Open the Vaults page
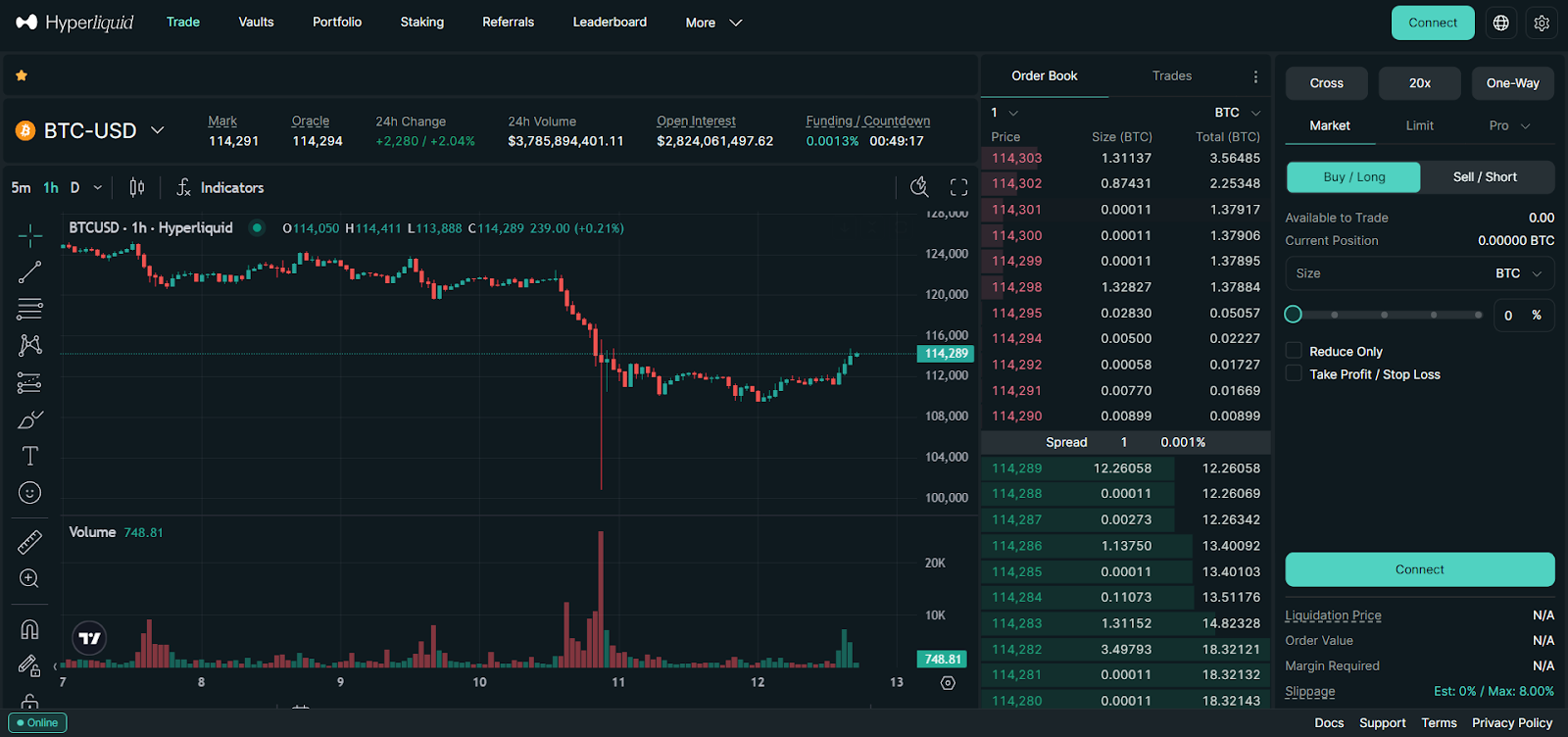Viewport: 1568px width, 737px height. click(x=256, y=22)
